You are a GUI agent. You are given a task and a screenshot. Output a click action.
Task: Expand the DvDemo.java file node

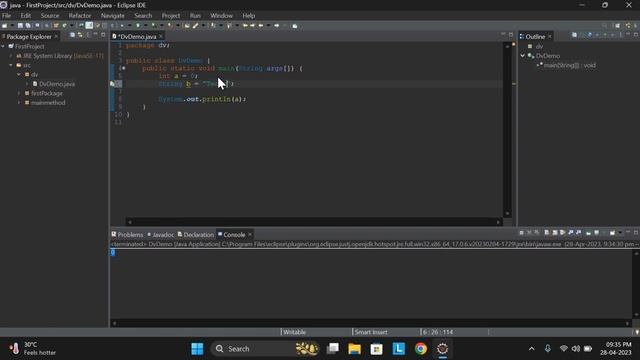27,84
